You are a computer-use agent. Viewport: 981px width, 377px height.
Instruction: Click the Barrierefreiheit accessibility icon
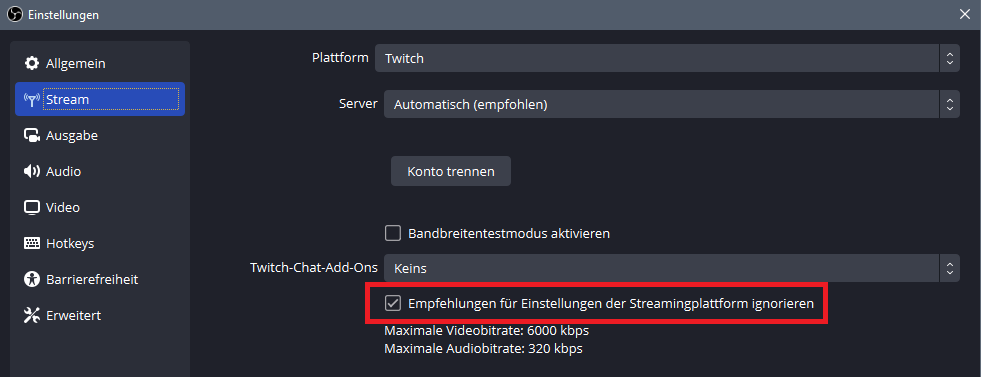31,279
